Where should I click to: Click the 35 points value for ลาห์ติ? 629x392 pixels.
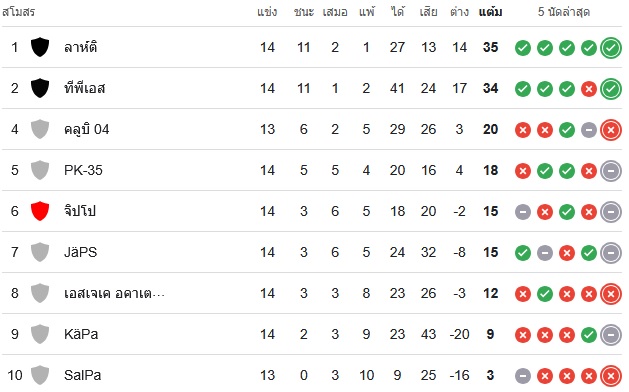coord(490,47)
